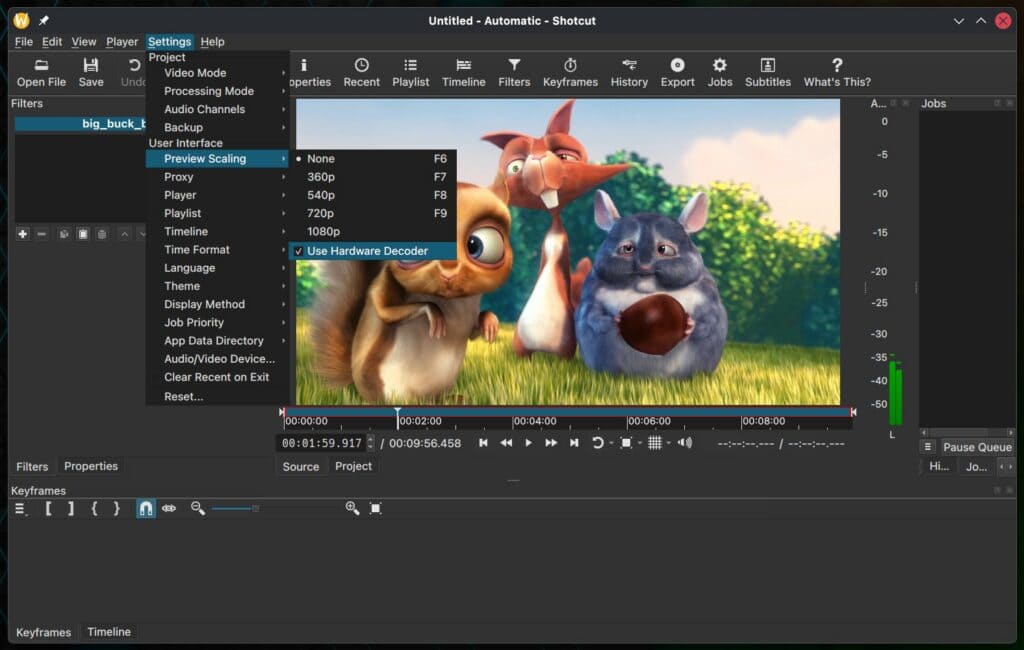The width and height of the screenshot is (1024, 650).
Task: Show the Keyframes panel via toolbar icon
Action: [570, 71]
